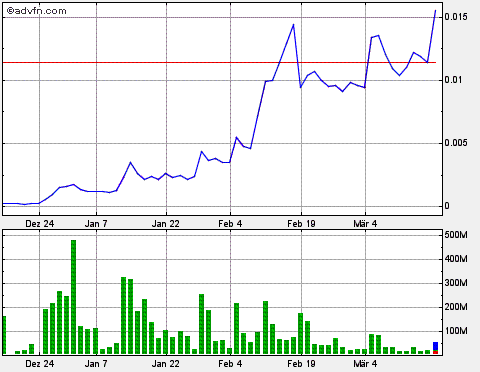Click 'Jan 22' date label under price chart
Screen dimensions: 480x372
tap(165, 223)
